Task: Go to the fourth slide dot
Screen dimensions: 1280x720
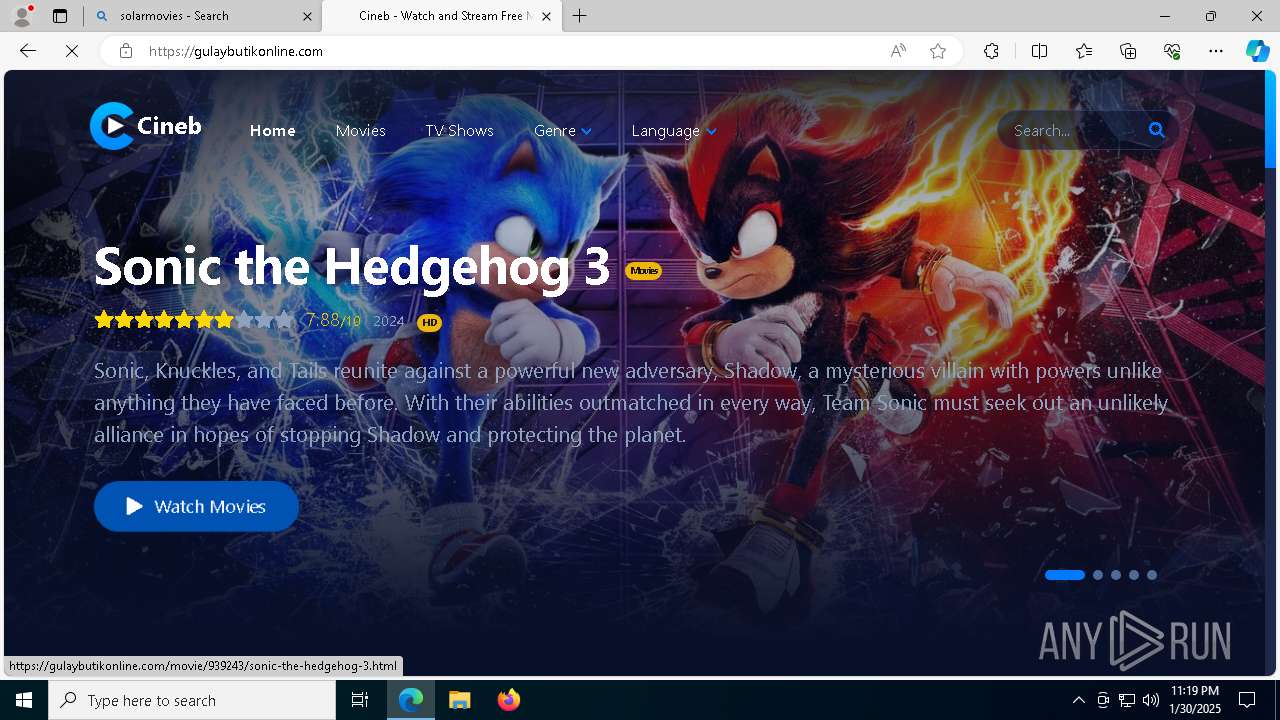Action: pos(1134,575)
